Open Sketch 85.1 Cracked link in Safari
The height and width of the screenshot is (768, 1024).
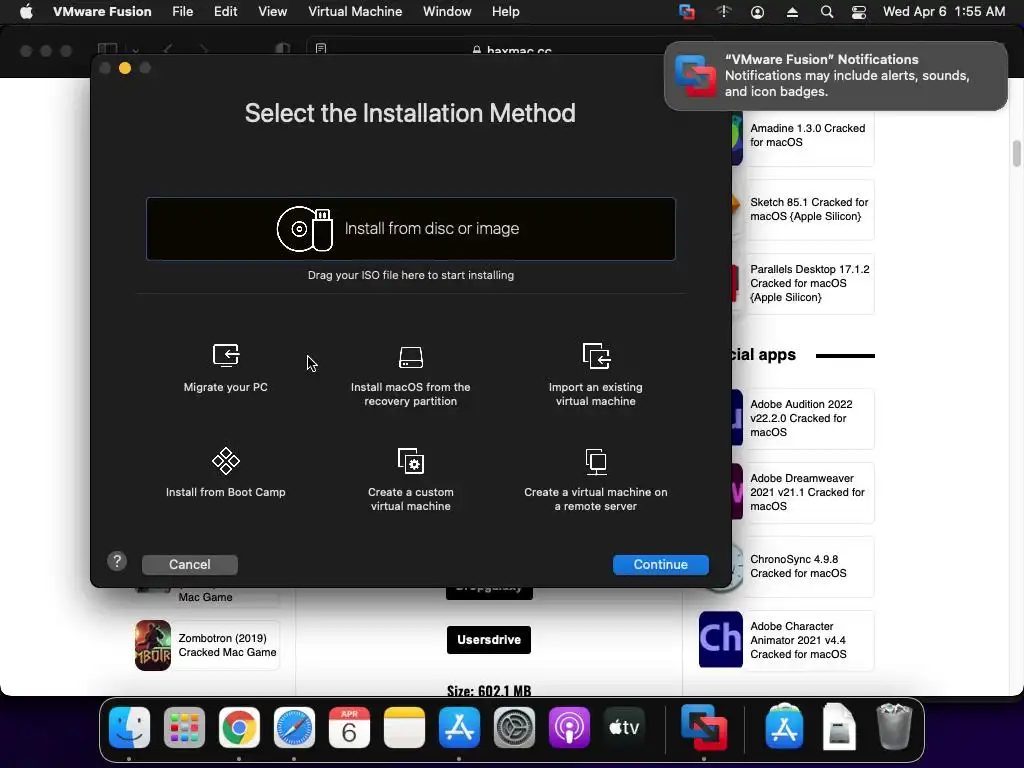pyautogui.click(x=809, y=209)
